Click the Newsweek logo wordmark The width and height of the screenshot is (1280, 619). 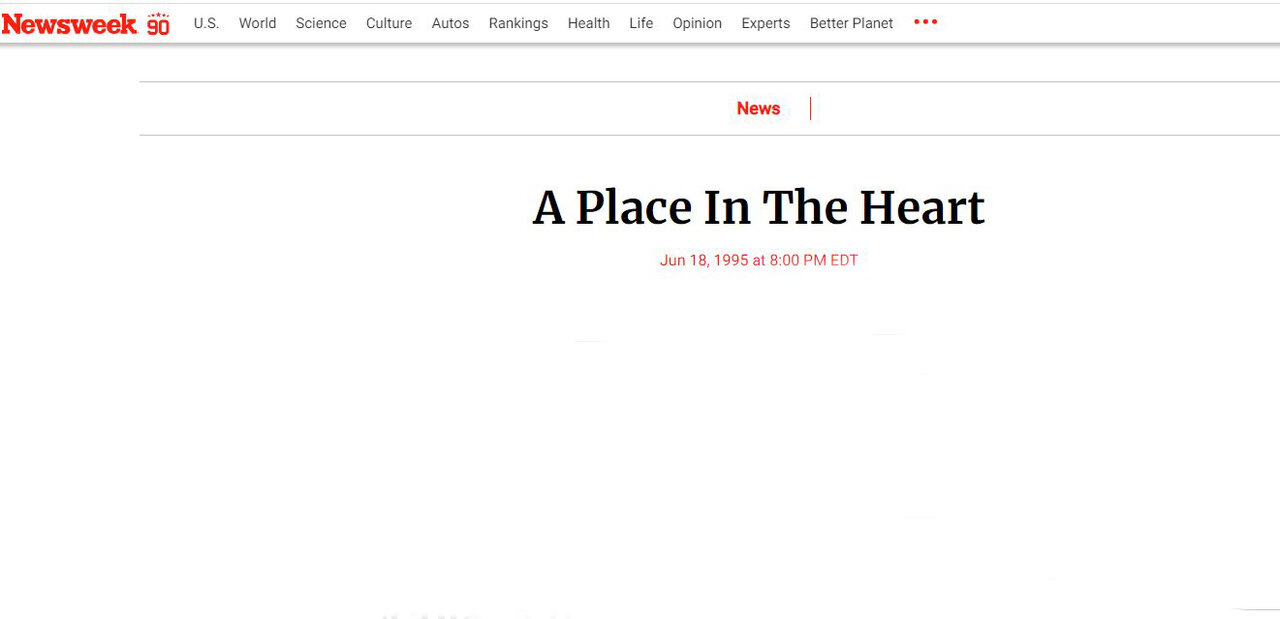coord(69,24)
